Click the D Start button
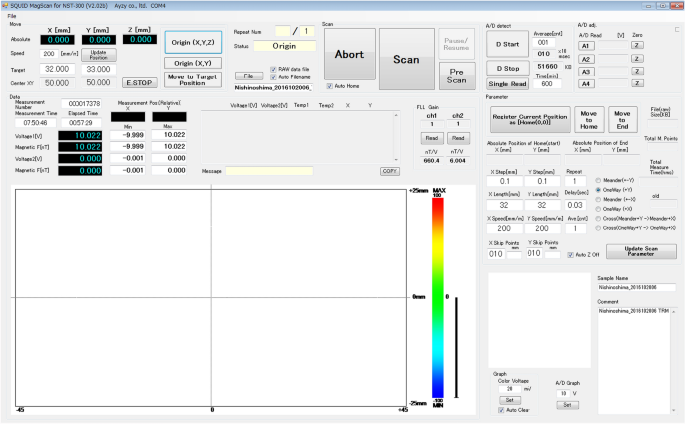The height and width of the screenshot is (424, 685). pos(507,44)
